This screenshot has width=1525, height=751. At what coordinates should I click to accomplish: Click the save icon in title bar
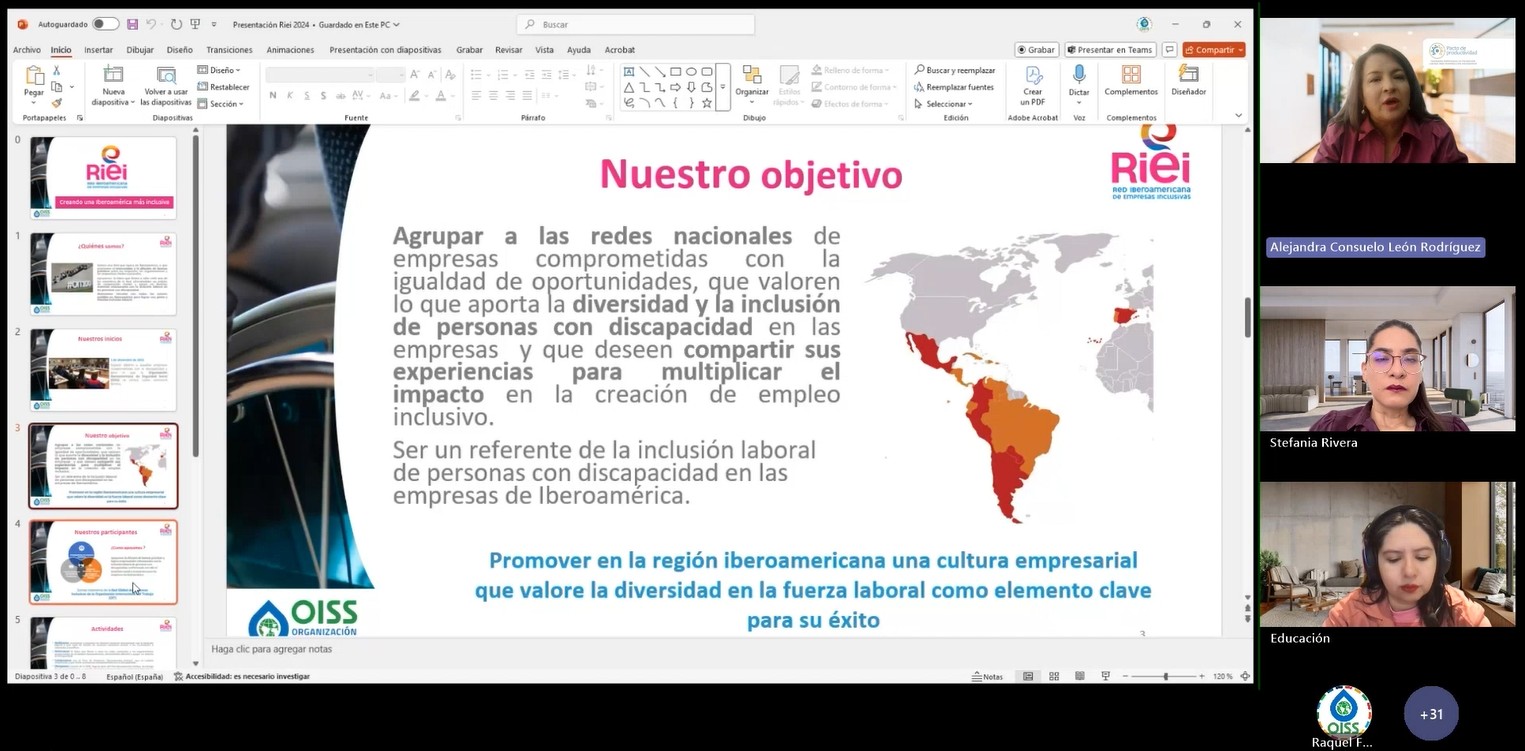click(132, 24)
